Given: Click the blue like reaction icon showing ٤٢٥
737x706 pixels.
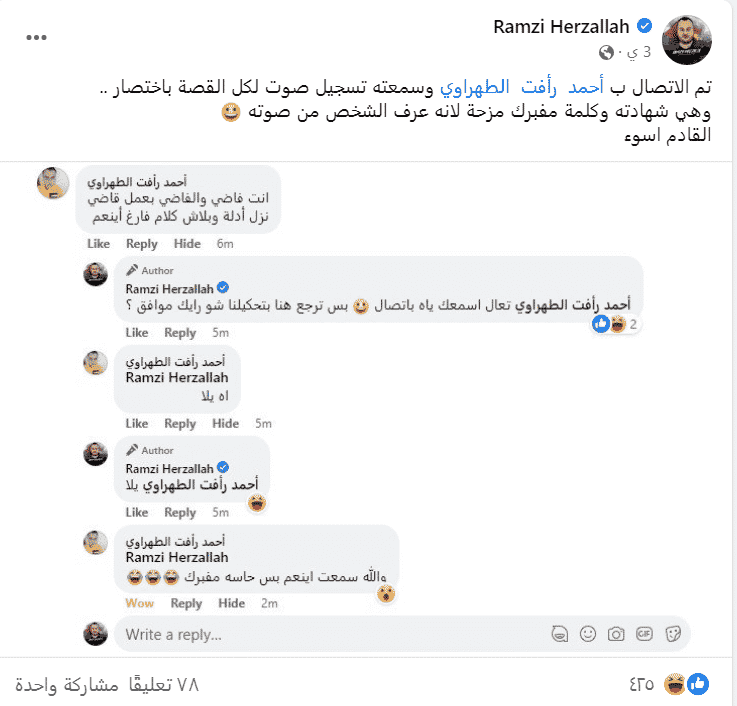Looking at the screenshot, I should pyautogui.click(x=698, y=684).
